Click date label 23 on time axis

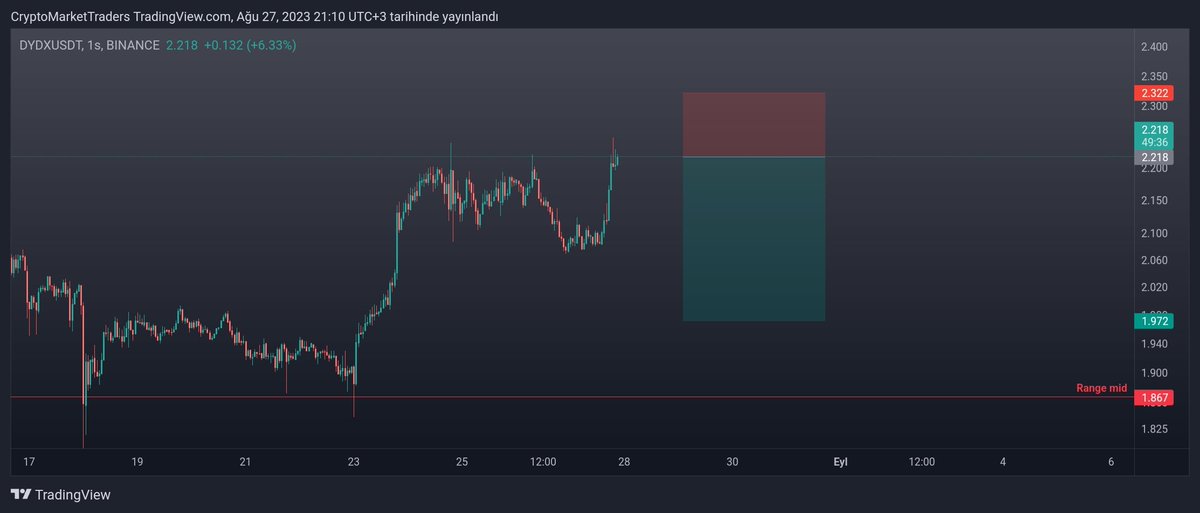[353, 462]
